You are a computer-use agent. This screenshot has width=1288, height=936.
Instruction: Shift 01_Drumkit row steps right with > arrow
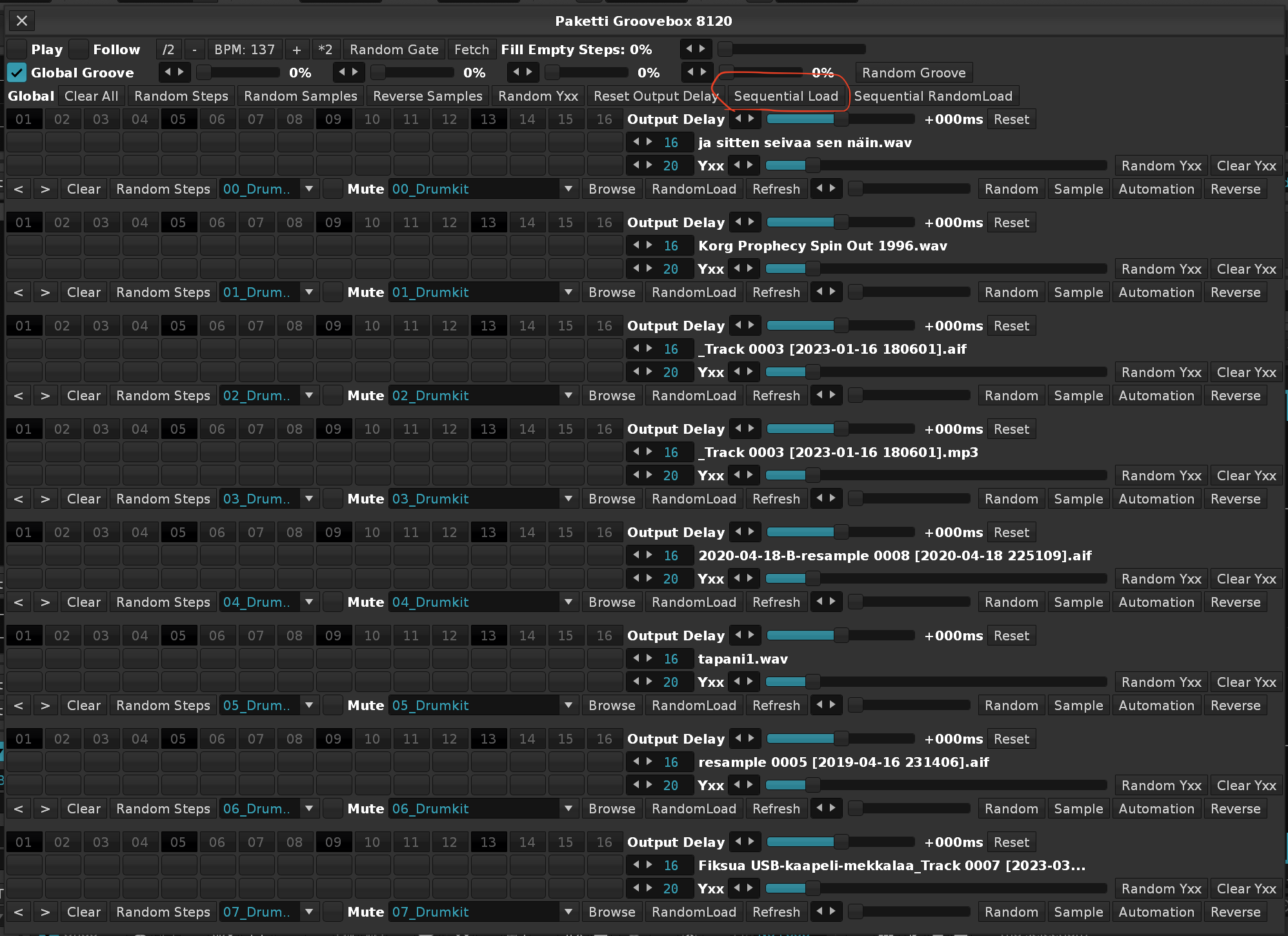pyautogui.click(x=45, y=292)
